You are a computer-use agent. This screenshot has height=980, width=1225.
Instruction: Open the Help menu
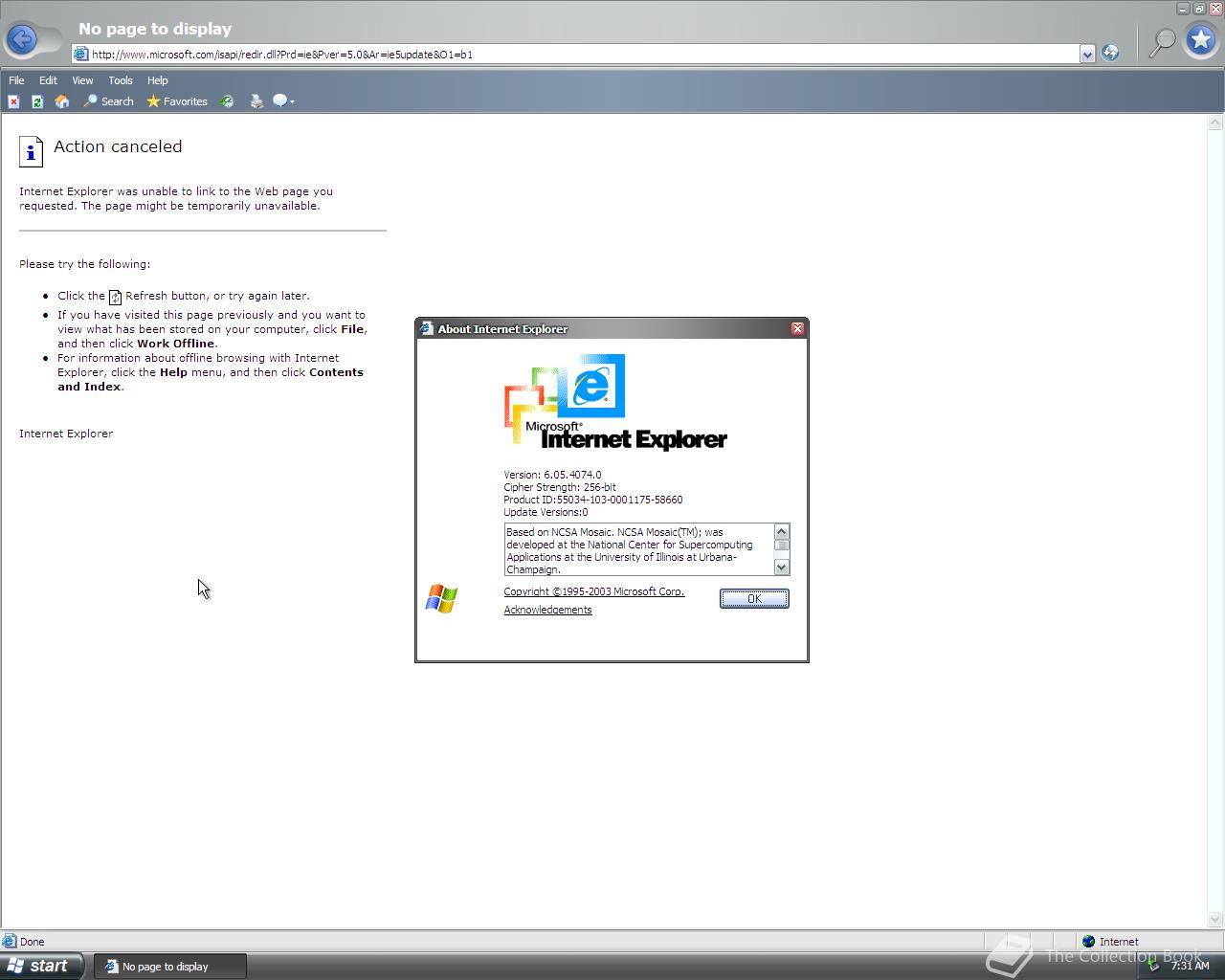click(x=158, y=80)
